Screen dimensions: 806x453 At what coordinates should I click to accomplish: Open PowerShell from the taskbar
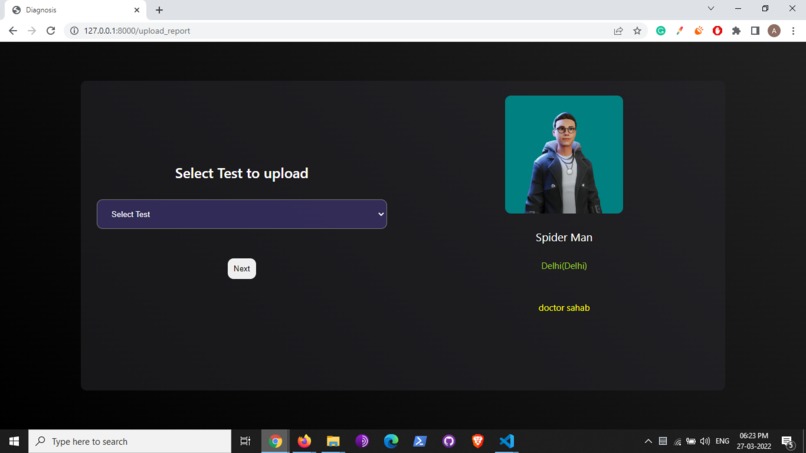click(x=420, y=441)
